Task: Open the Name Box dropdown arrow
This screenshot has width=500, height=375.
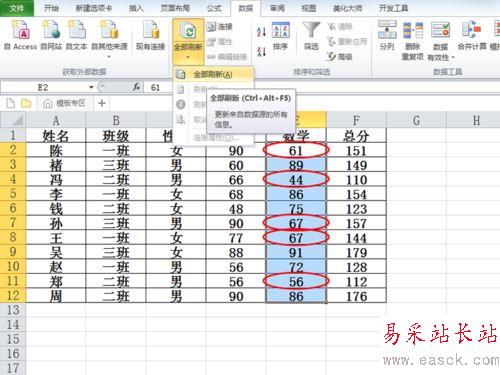Action: [x=91, y=88]
